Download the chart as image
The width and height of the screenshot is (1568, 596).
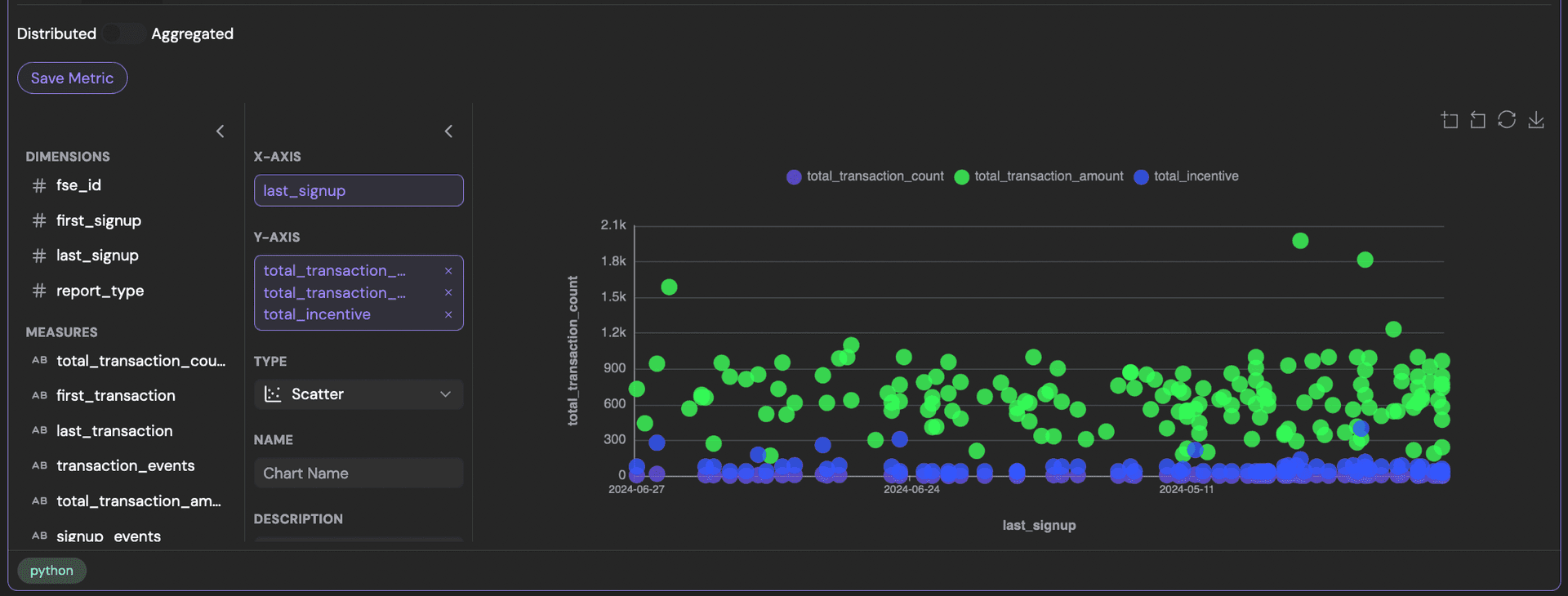(x=1536, y=120)
